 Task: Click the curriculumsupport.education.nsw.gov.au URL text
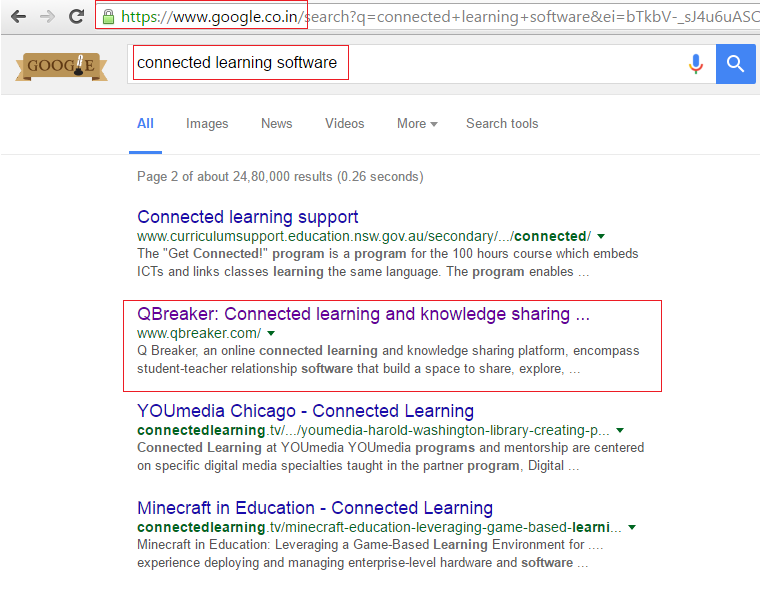click(364, 236)
